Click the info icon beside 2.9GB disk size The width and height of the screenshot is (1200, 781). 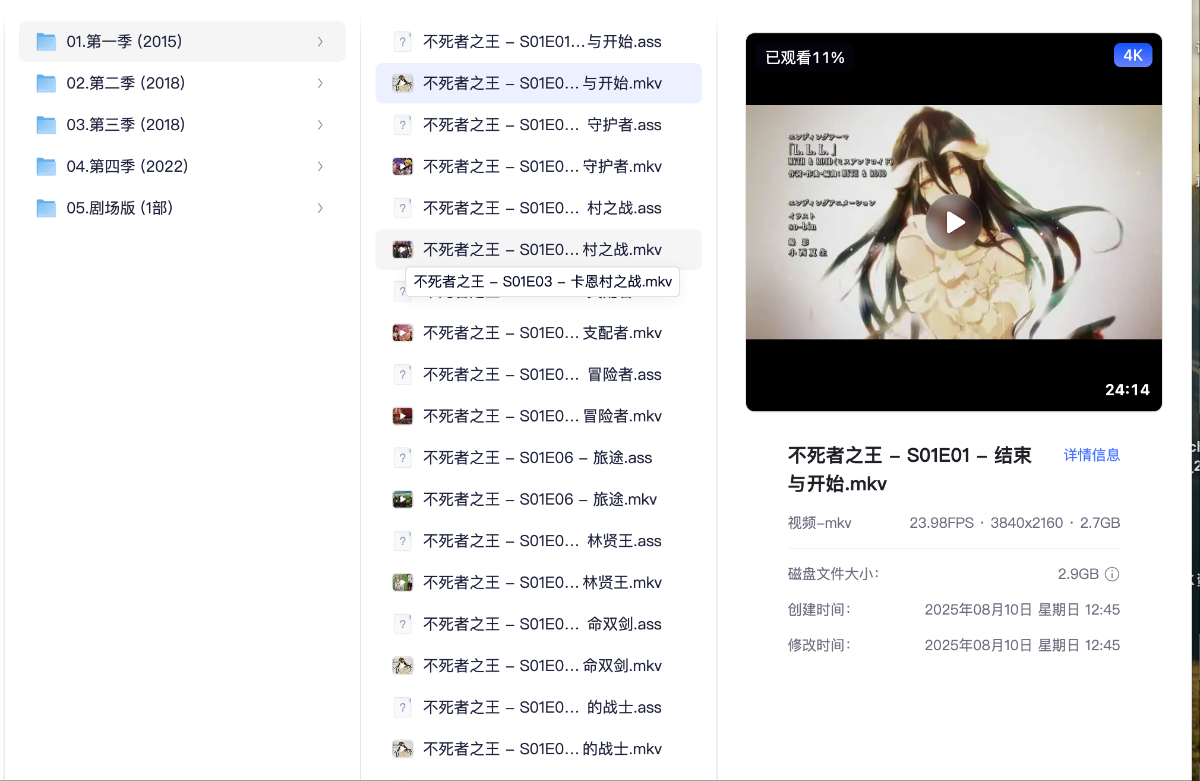pyautogui.click(x=1112, y=574)
